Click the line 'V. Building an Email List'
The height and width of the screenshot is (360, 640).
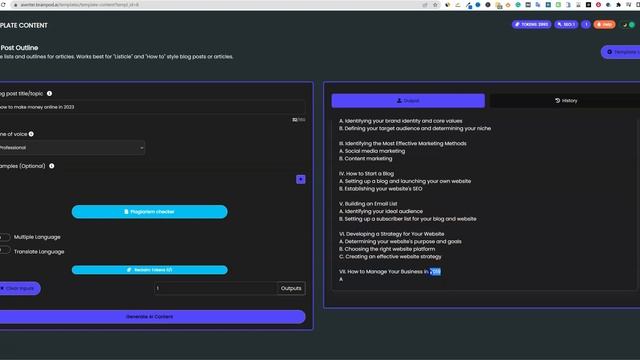click(368, 204)
